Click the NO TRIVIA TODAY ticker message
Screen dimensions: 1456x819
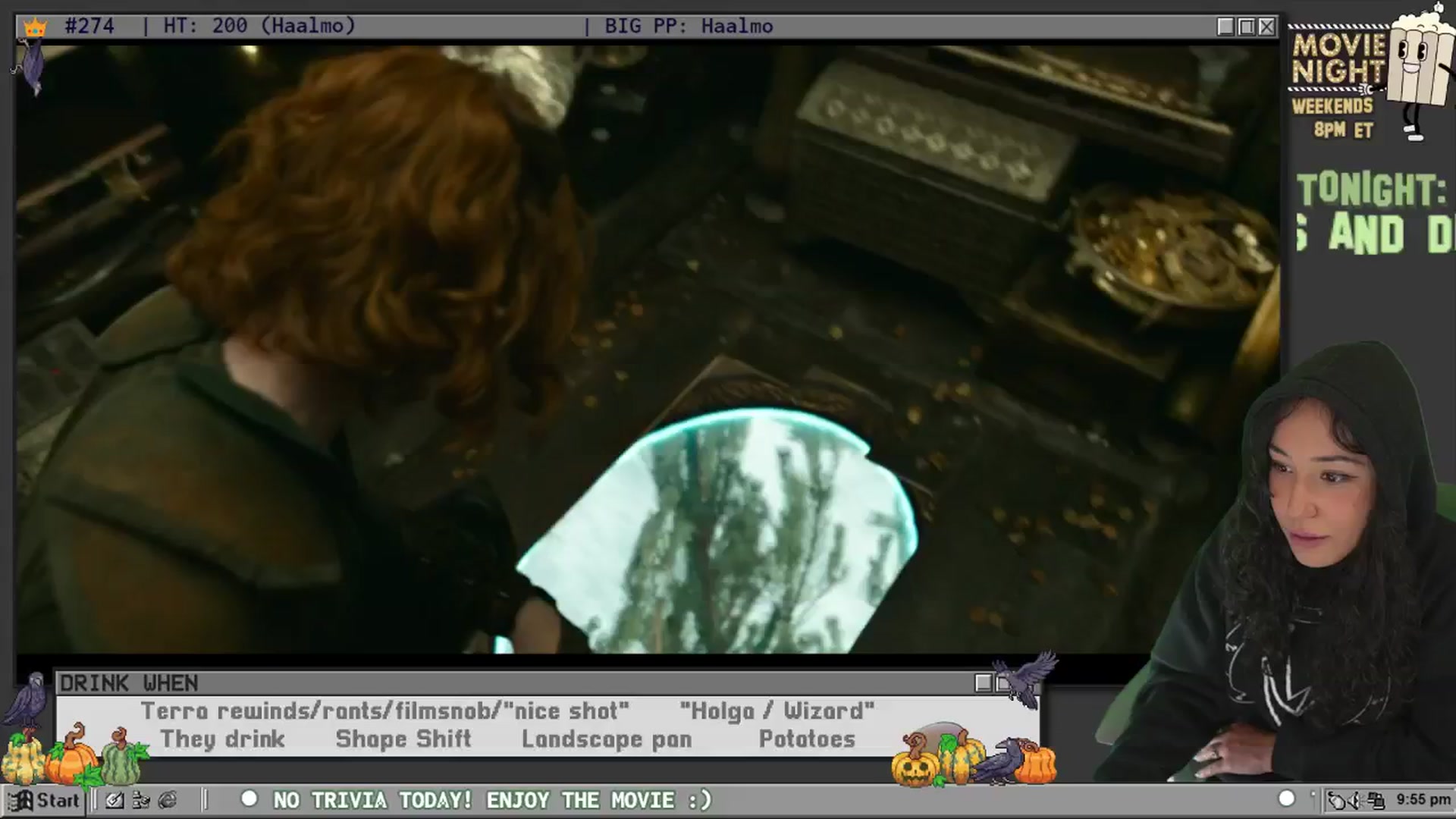[x=493, y=800]
